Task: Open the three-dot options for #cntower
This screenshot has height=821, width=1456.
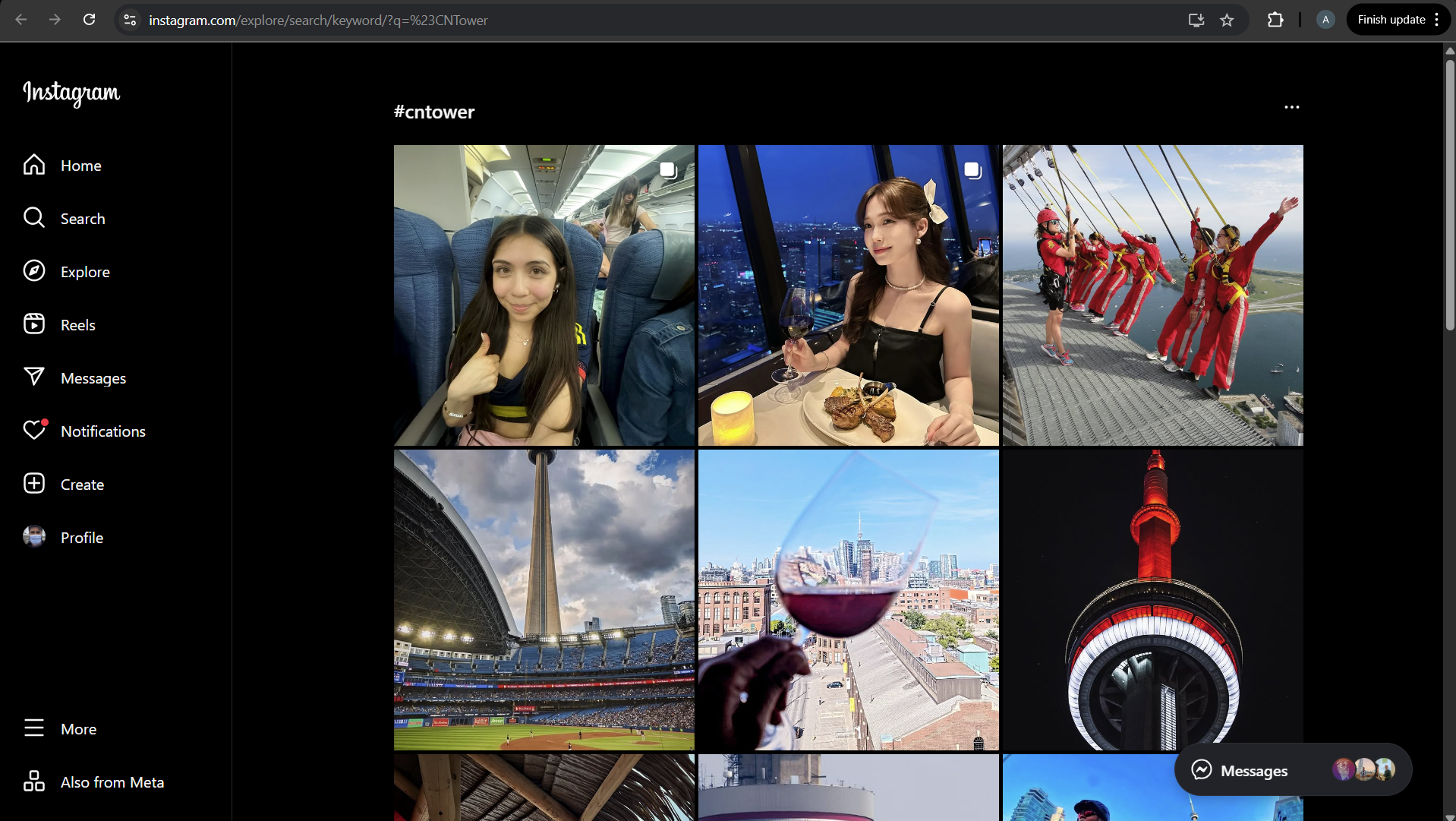Action: coord(1291,107)
